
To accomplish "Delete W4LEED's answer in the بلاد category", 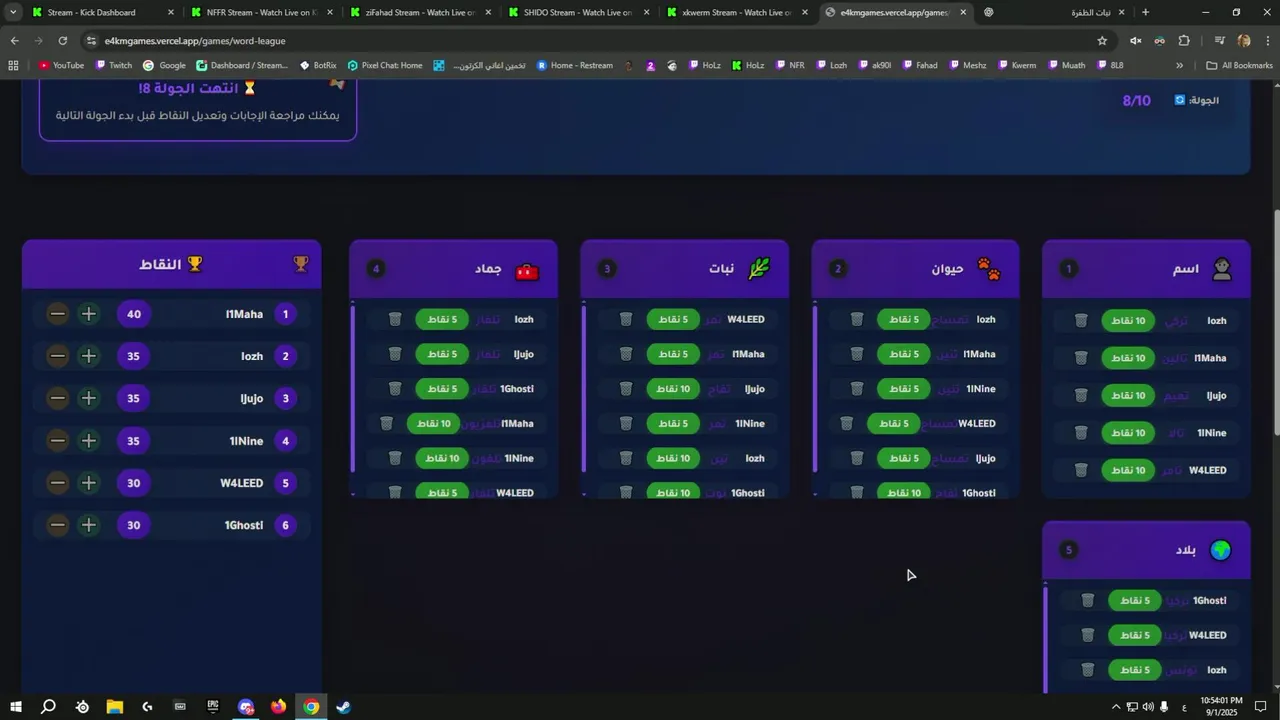I will coord(1088,635).
